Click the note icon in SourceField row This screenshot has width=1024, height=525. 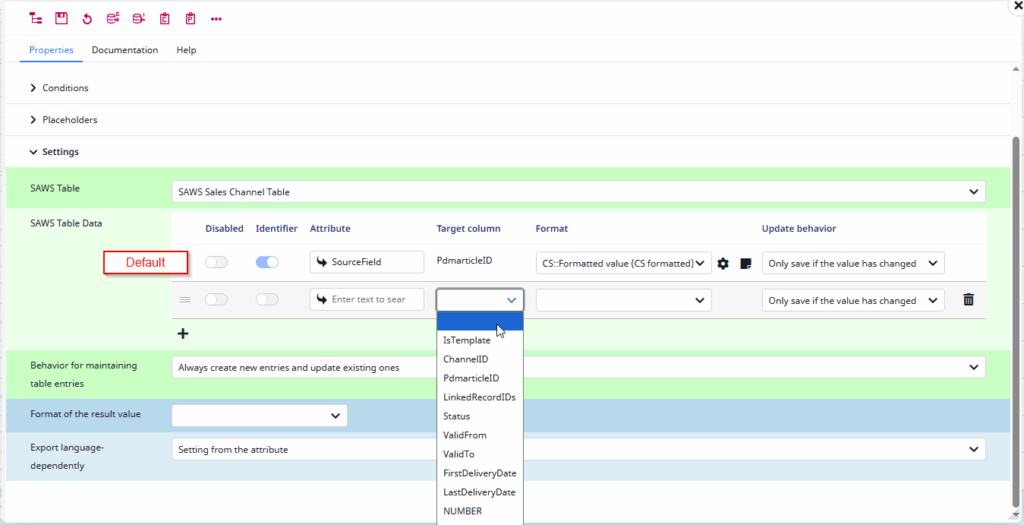745,264
